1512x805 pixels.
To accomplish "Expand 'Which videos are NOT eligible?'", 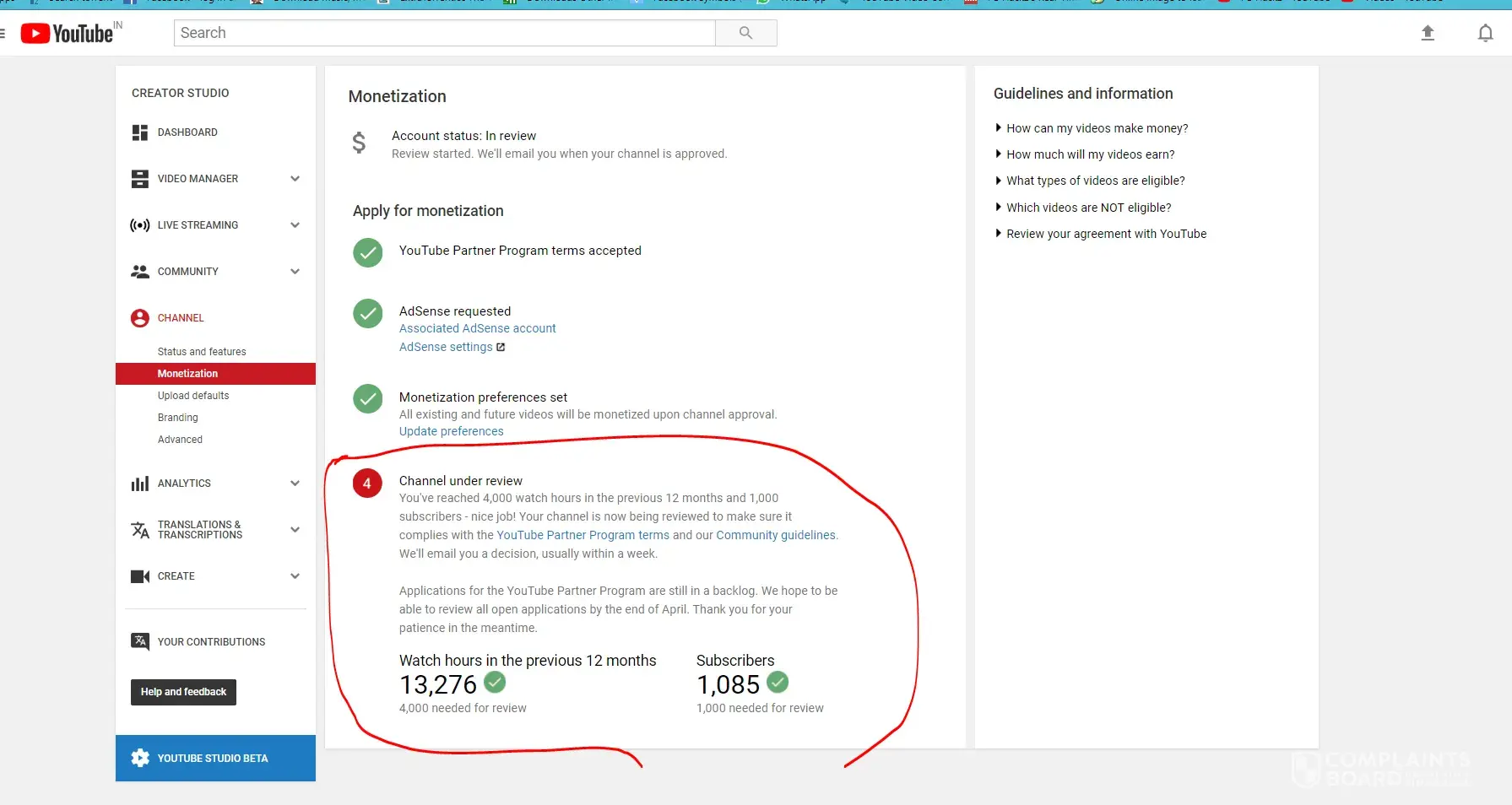I will coord(1083,208).
